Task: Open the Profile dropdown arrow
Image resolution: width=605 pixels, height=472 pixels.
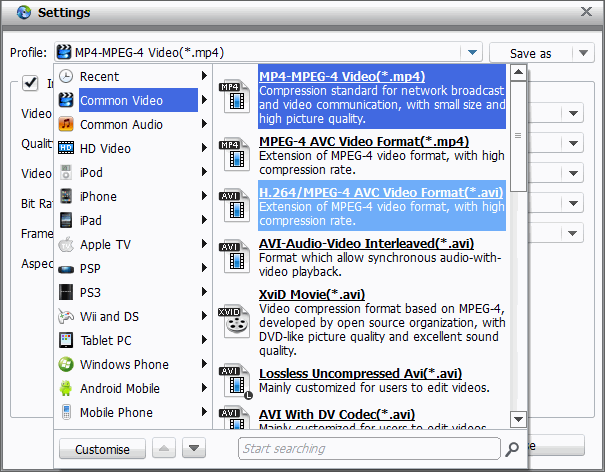Action: tap(472, 52)
